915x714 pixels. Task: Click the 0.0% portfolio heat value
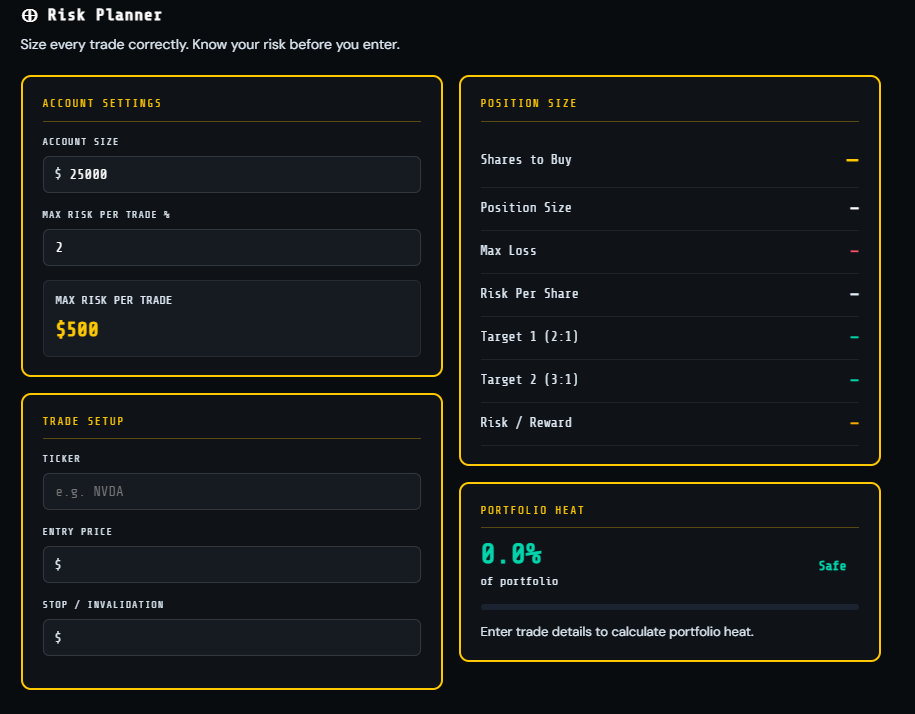(511, 554)
